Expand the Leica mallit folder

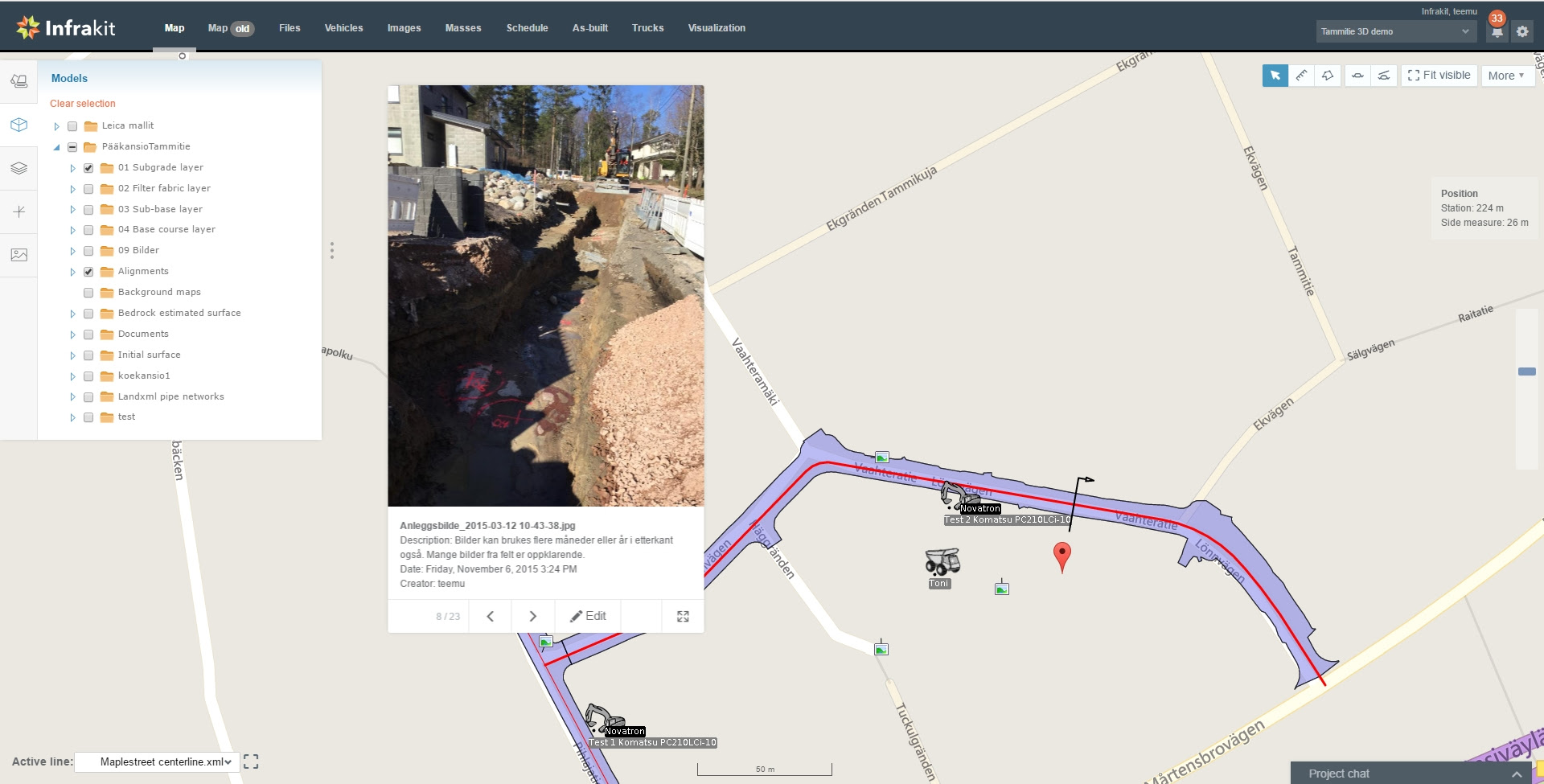[56, 126]
